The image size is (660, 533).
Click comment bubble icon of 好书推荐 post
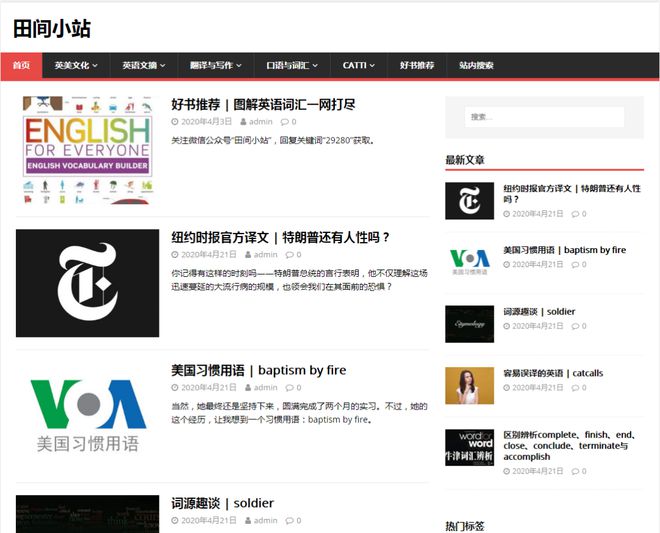click(x=285, y=122)
